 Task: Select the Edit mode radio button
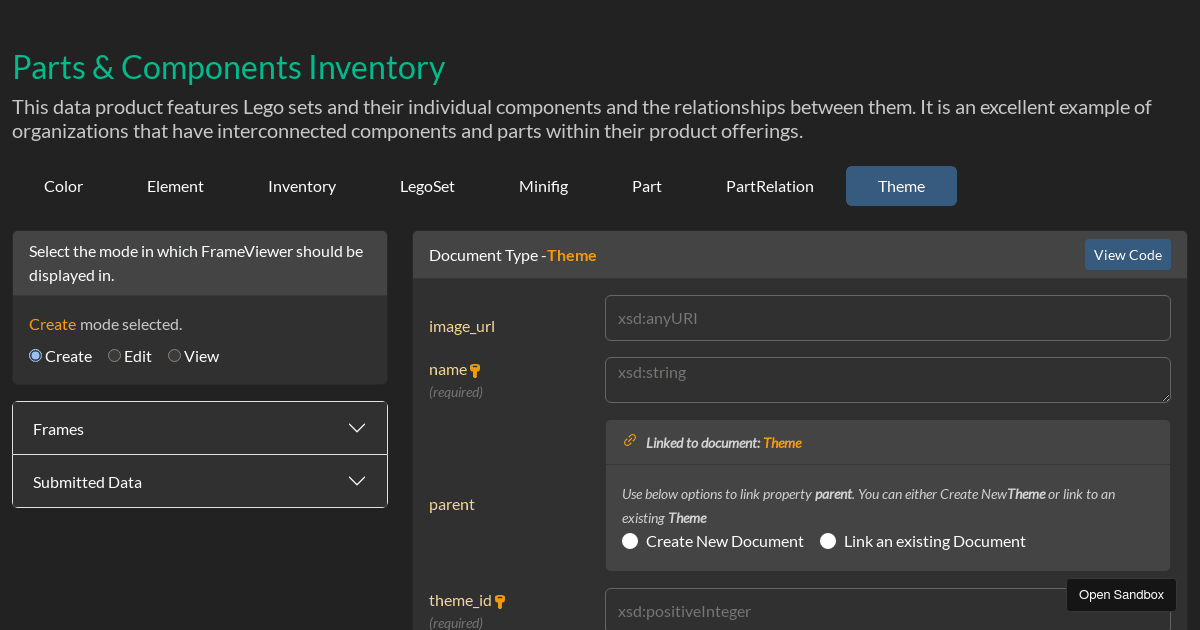pos(114,355)
